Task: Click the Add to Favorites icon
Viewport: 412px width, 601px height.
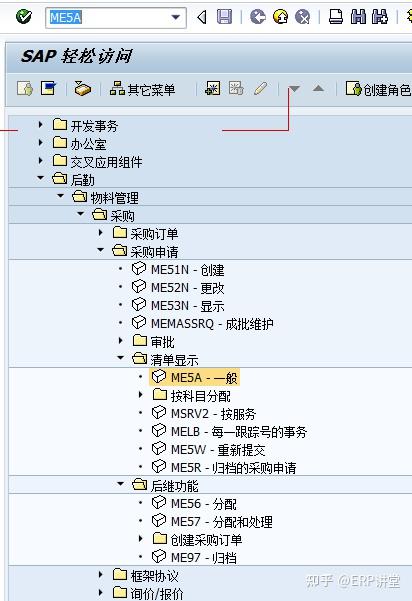Action: click(x=213, y=88)
